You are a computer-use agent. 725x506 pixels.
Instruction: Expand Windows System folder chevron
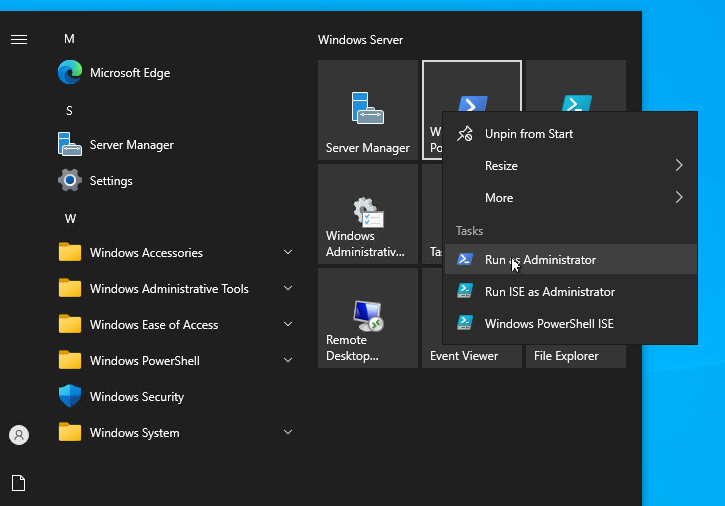click(288, 432)
